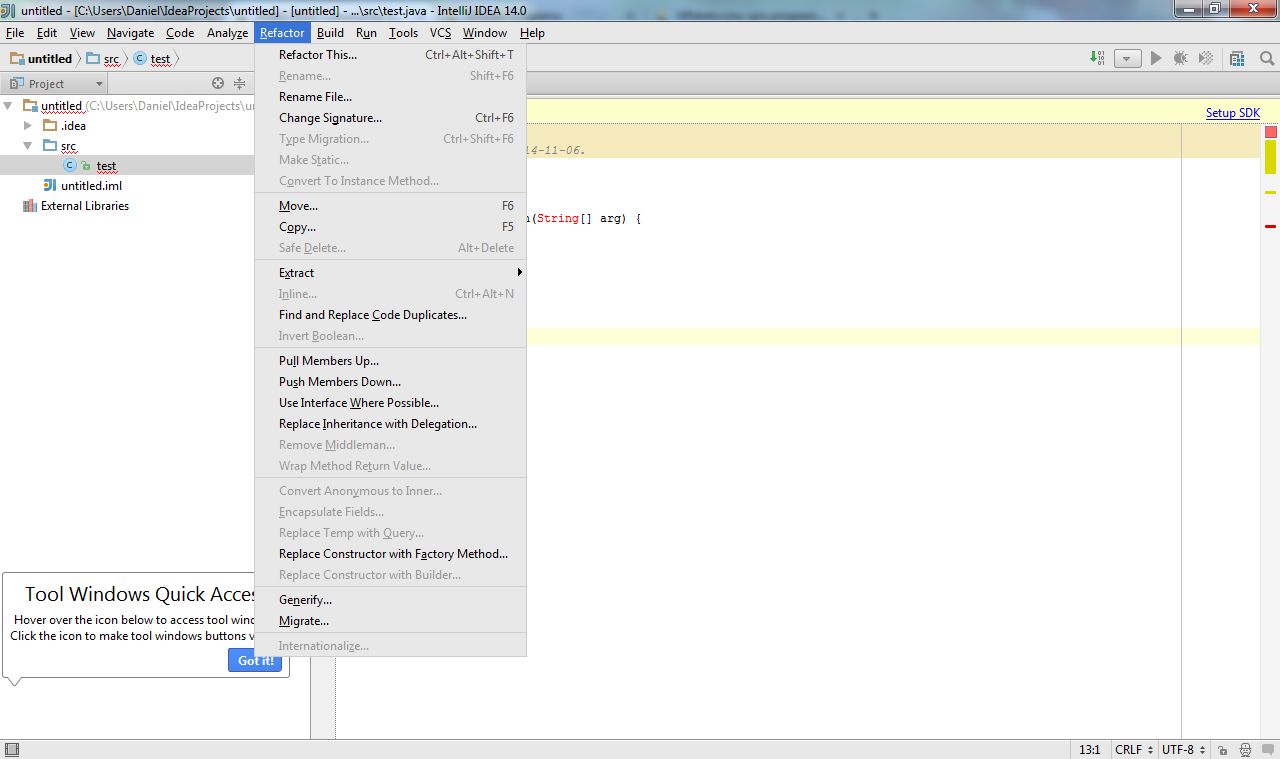Screen dimensions: 1280x759
Task: Click tool windows quick access icon in bottom-left corner
Action: point(11,750)
